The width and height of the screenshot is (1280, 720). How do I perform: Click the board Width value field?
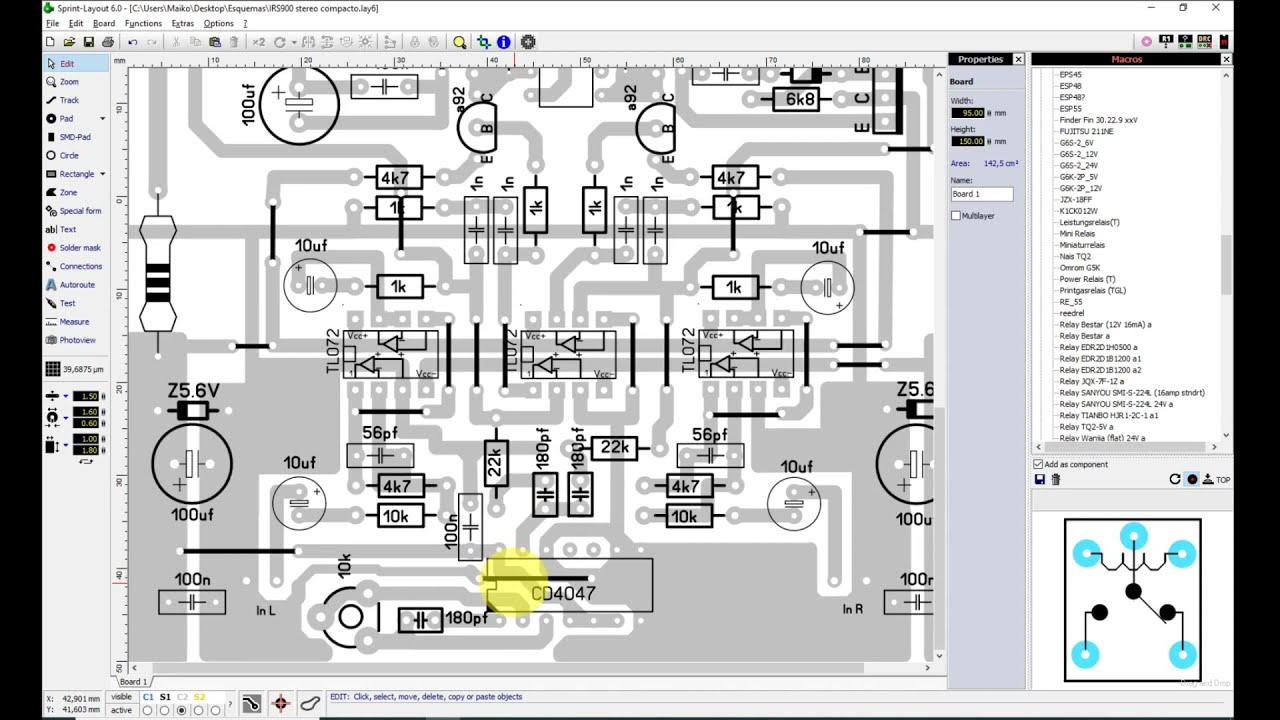pos(967,113)
